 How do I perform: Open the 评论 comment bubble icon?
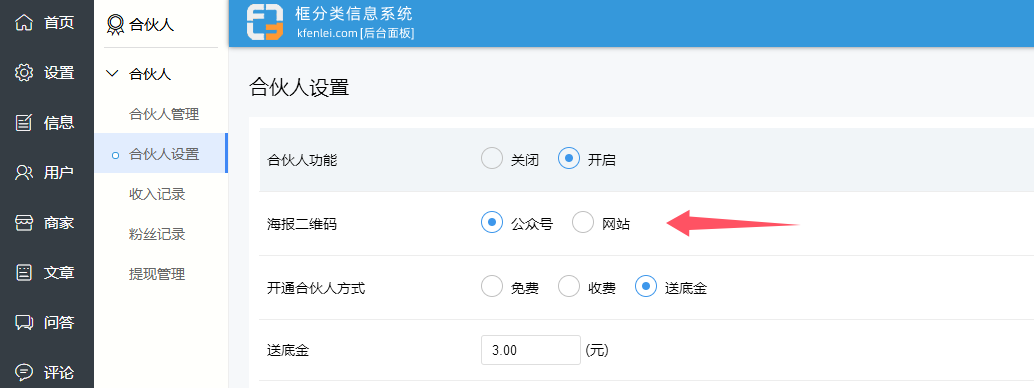pos(24,373)
